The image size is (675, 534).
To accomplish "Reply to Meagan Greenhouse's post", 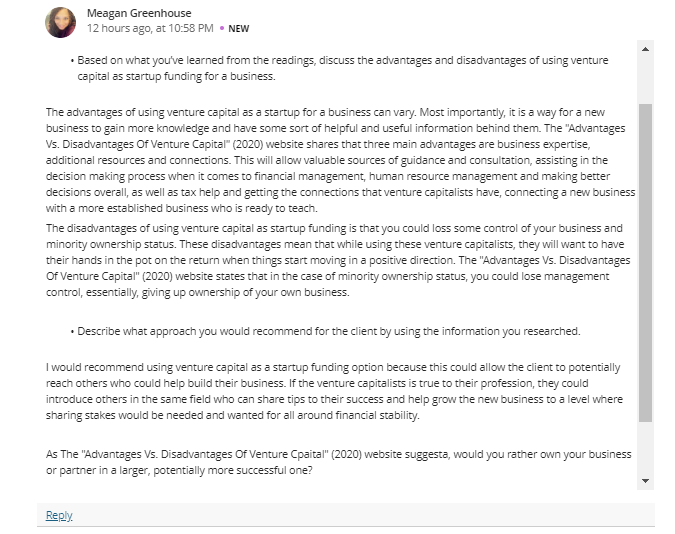I will coord(59,515).
